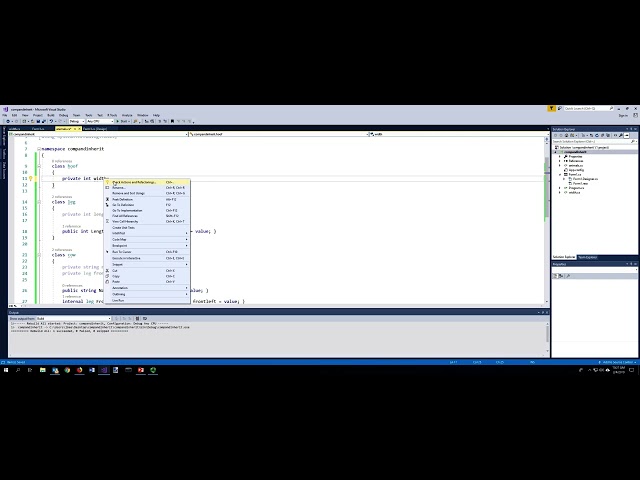Select Find All References menu entry
640x480 pixels.
point(147,216)
